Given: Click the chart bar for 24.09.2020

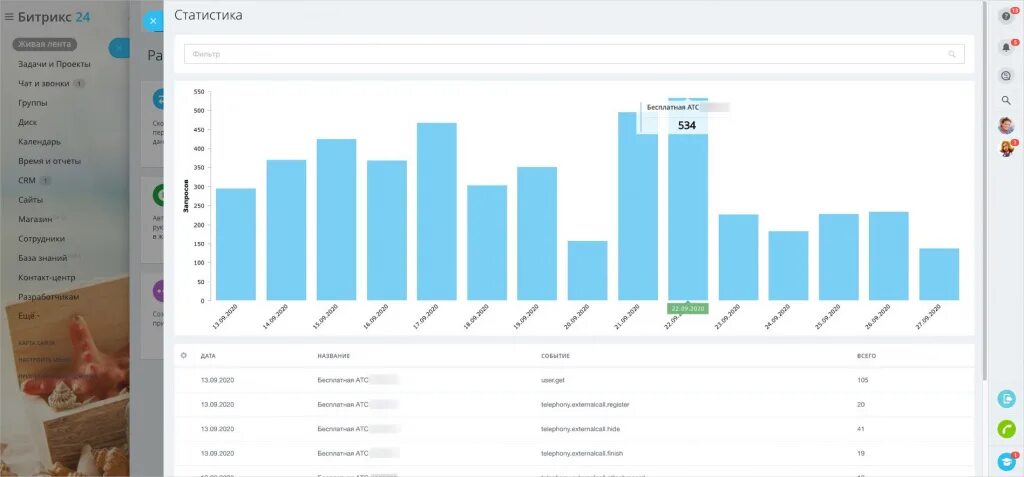Looking at the screenshot, I should pyautogui.click(x=789, y=266).
